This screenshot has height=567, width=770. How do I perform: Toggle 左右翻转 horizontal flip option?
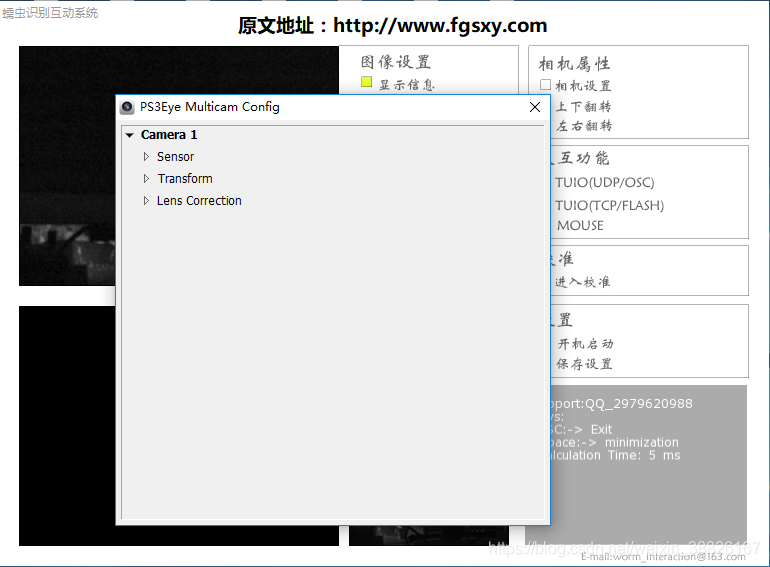583,126
